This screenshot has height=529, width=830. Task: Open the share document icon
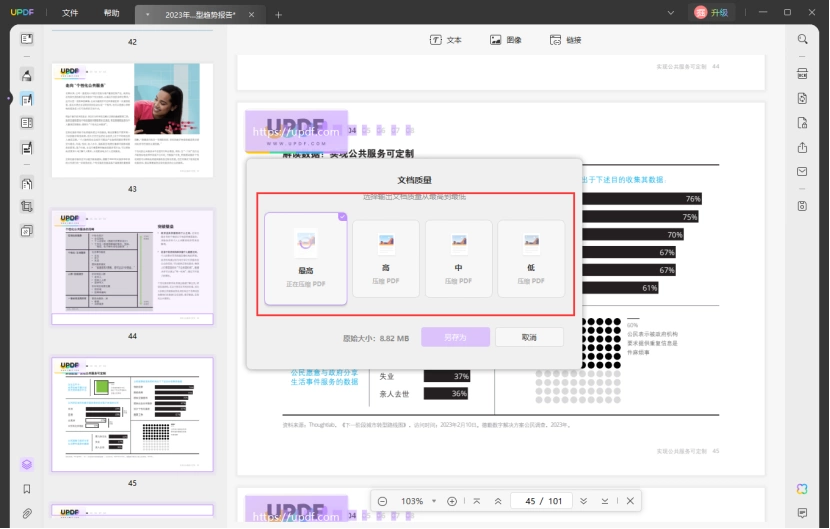click(x=802, y=147)
